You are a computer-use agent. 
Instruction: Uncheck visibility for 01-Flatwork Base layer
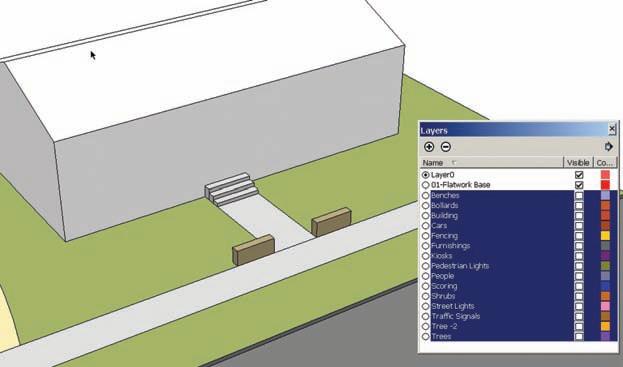point(579,185)
